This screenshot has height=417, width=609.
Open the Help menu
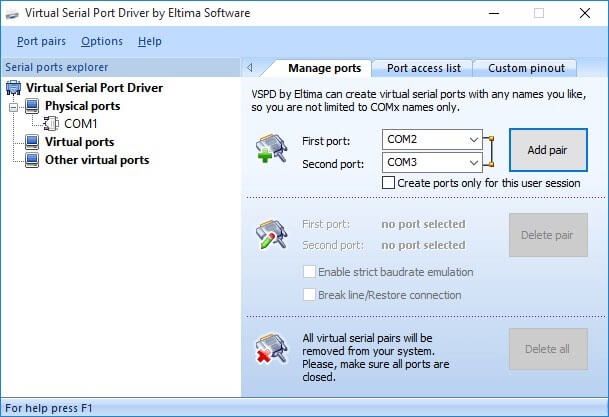pos(150,41)
